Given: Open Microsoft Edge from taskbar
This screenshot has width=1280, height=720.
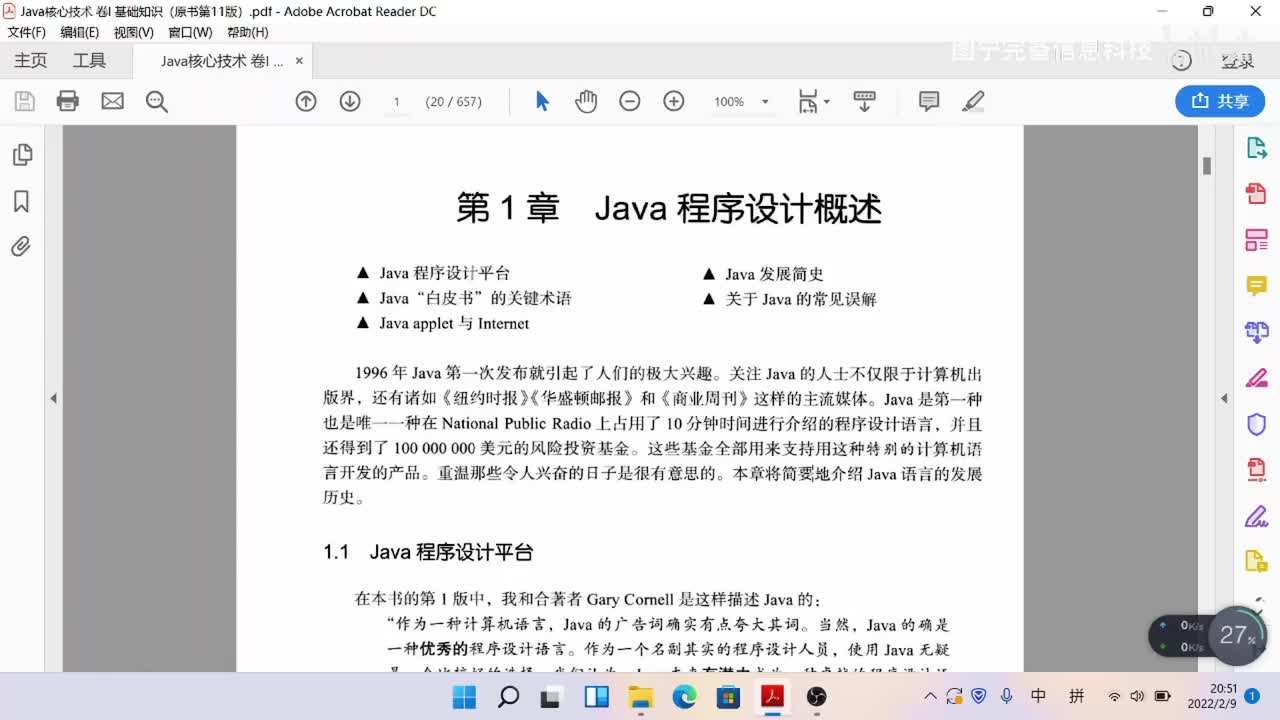Looking at the screenshot, I should click(684, 697).
